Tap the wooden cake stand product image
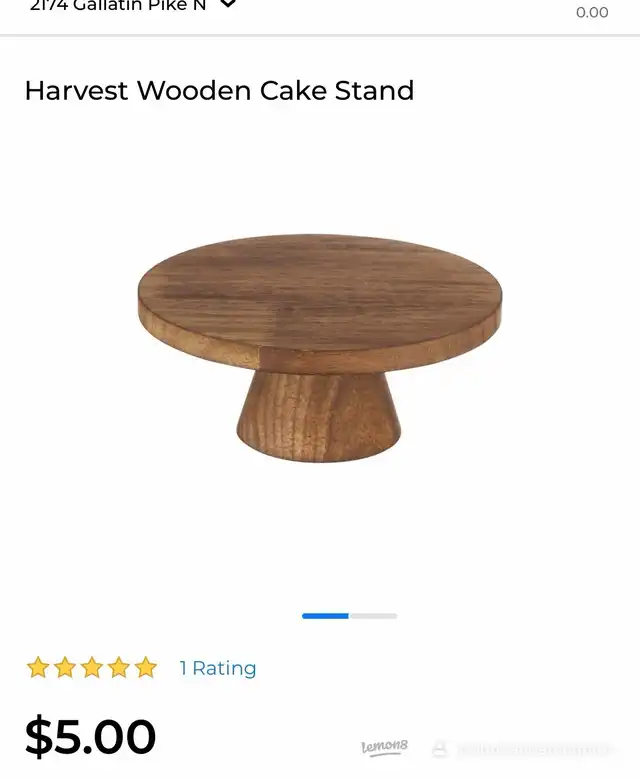Screen dimensions: 640x779 [x=320, y=348]
